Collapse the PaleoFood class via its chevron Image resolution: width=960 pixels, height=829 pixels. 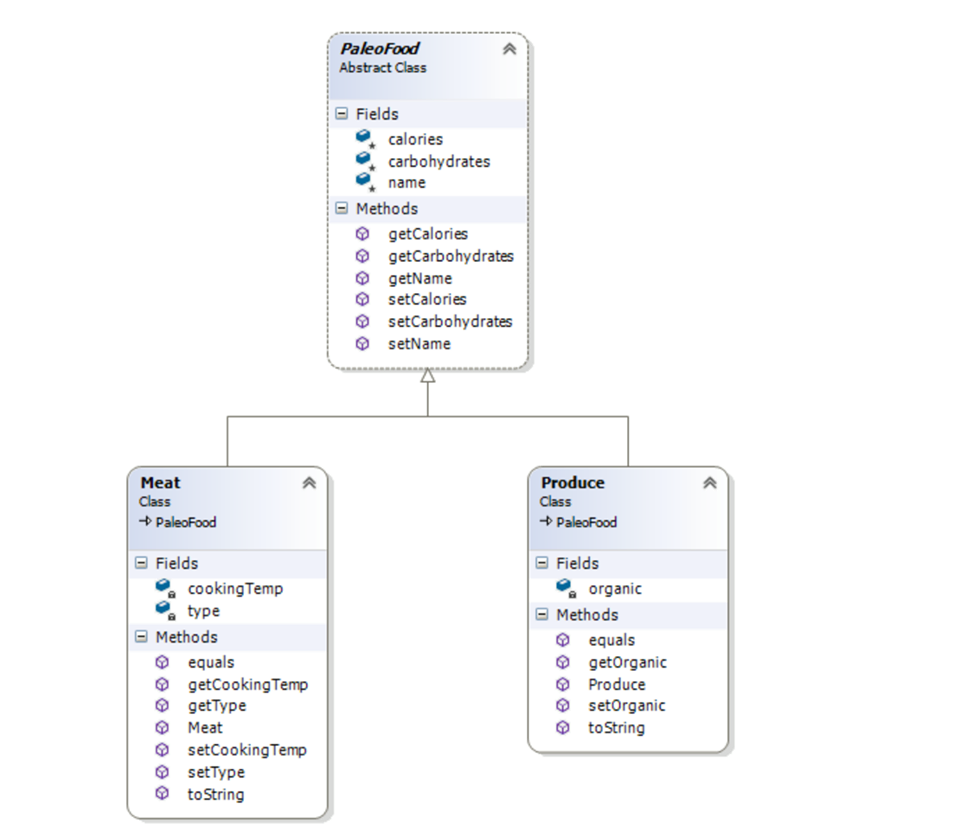[x=509, y=47]
